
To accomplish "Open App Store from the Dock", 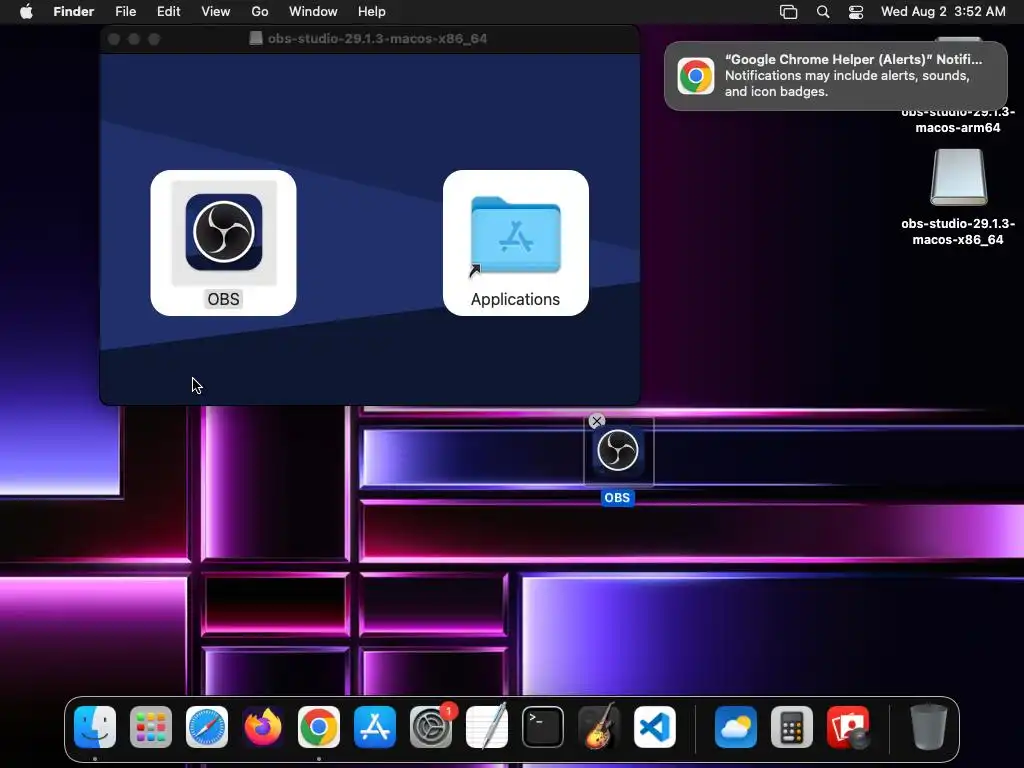I will pos(375,727).
